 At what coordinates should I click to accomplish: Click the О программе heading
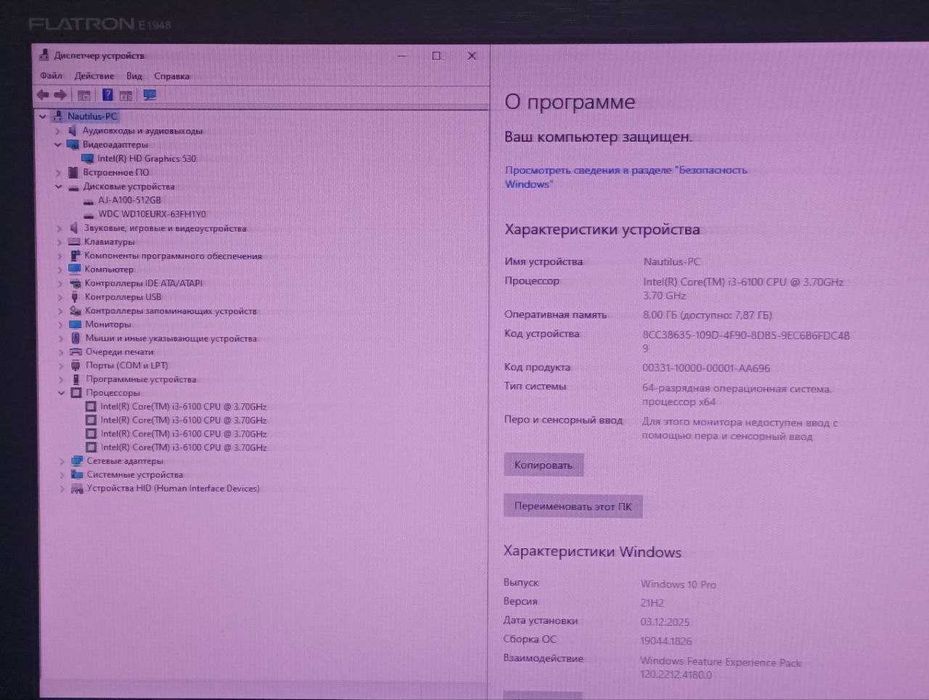click(x=569, y=102)
